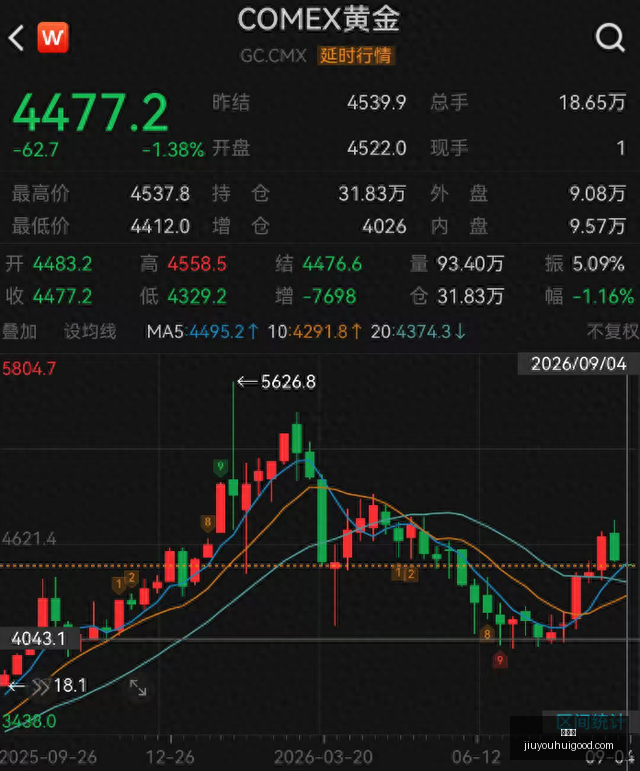Tap the green 9 marker above the candles

click(x=220, y=466)
